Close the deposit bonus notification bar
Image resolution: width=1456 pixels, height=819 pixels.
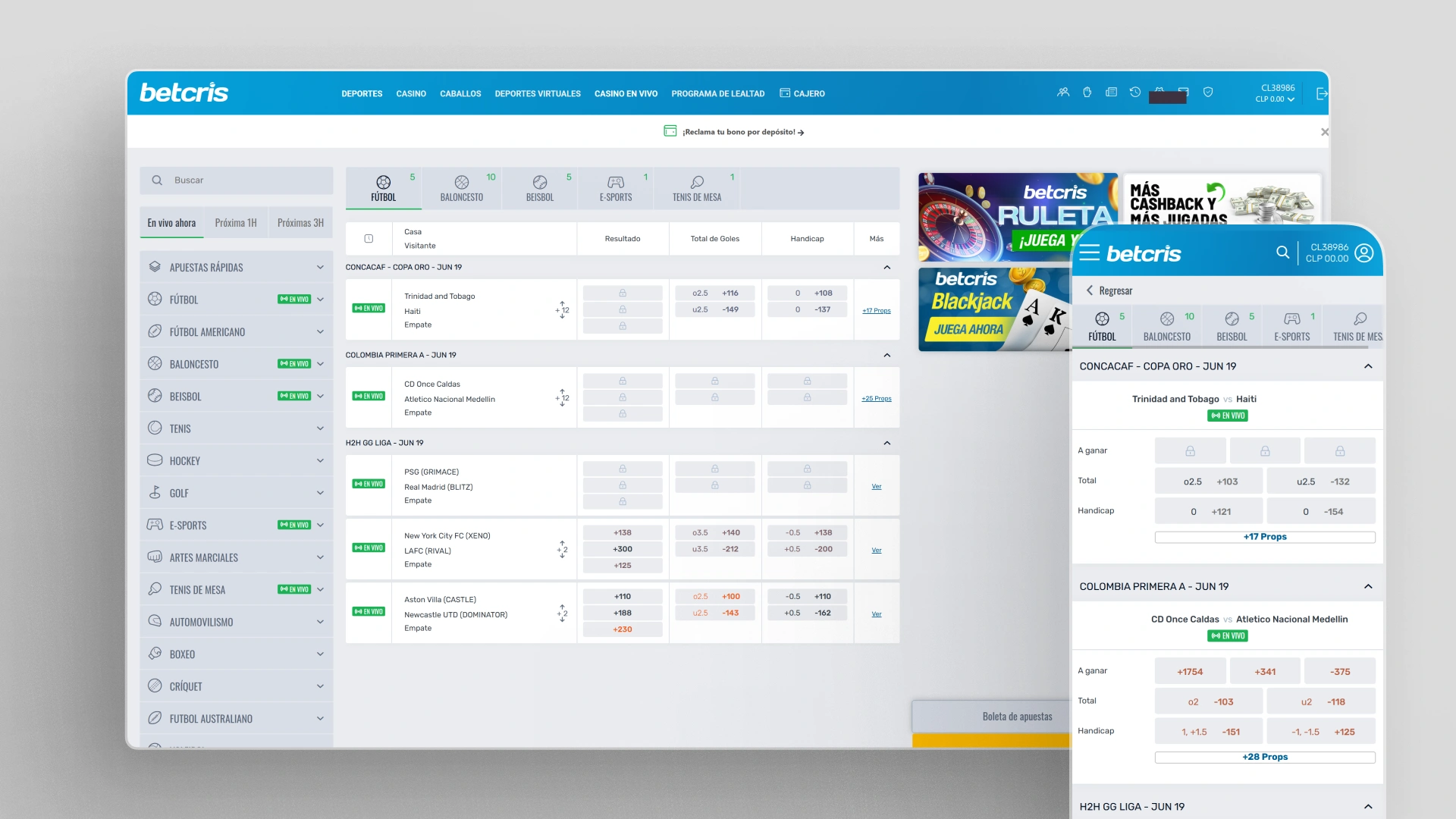click(1324, 132)
